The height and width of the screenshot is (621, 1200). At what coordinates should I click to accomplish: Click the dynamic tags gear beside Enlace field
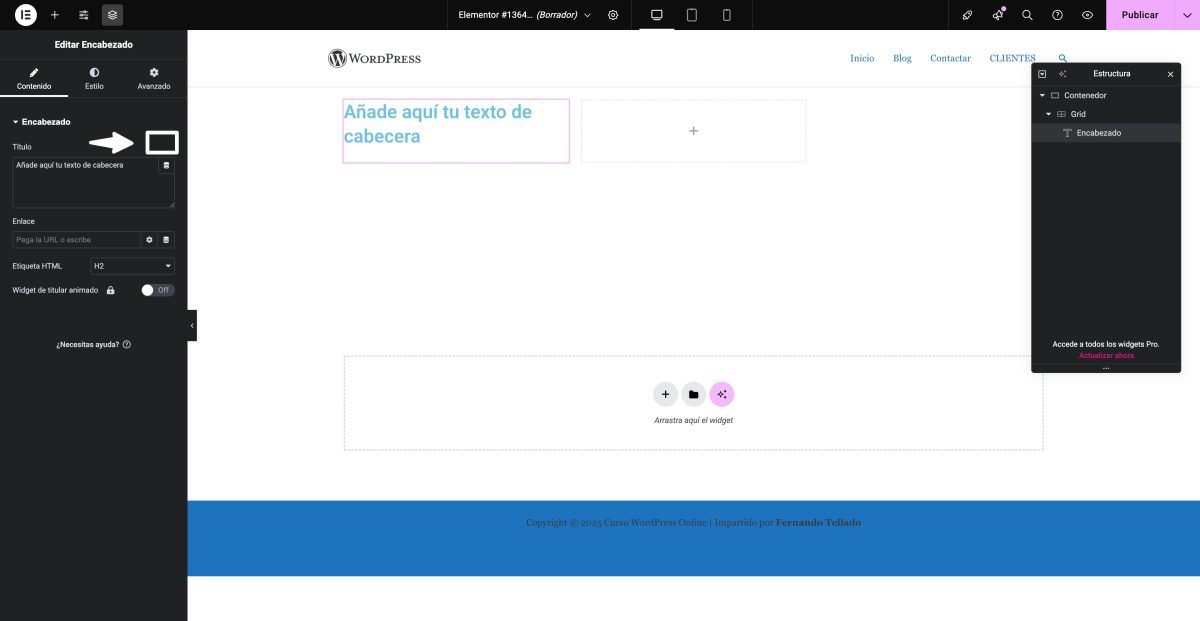149,240
